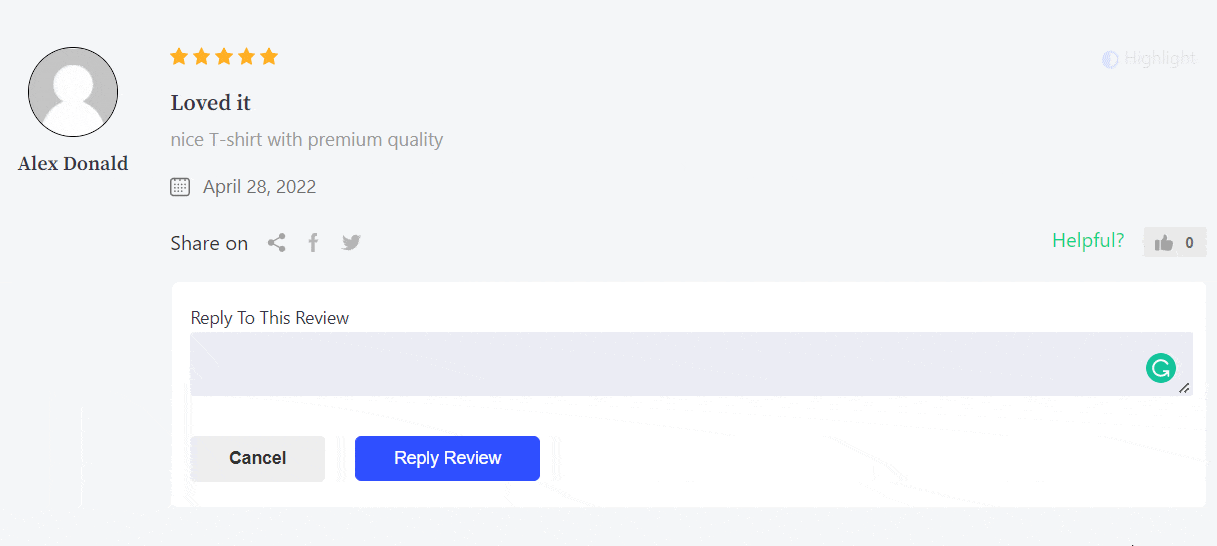Click the half-circle icon beside Highlight
This screenshot has width=1217, height=546.
click(1110, 59)
